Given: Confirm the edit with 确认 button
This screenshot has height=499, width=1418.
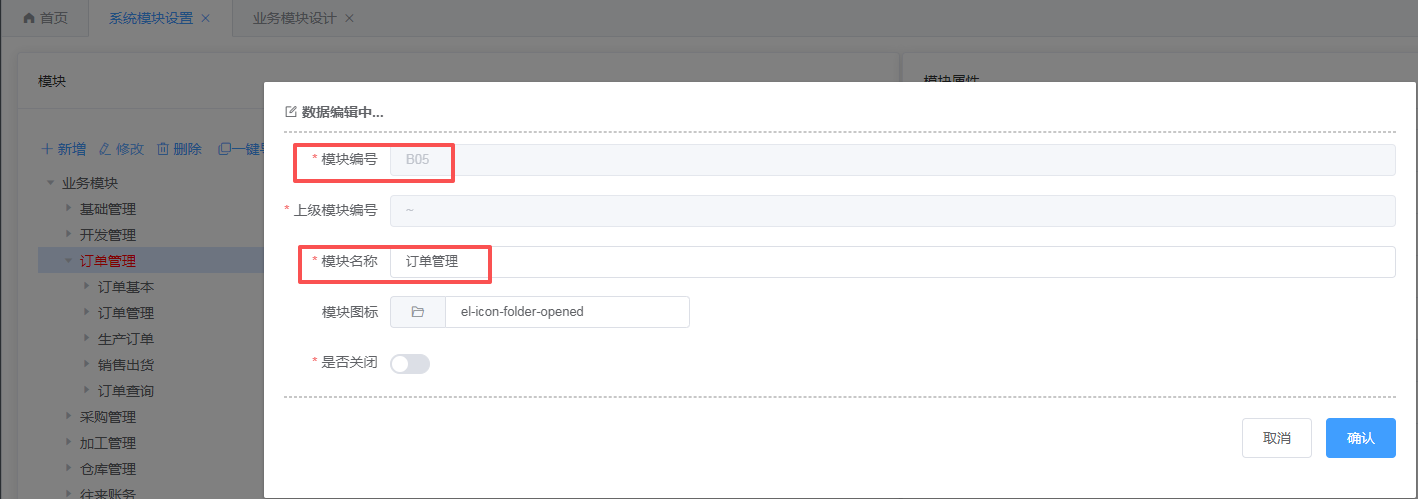Looking at the screenshot, I should click(1360, 438).
